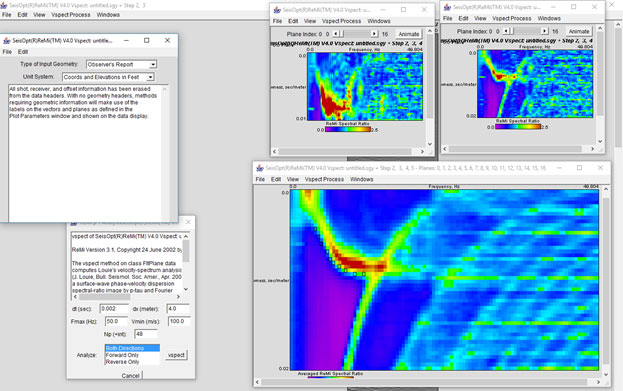This screenshot has width=623, height=391.
Task: Click left arrow of right Plane Index slider
Action: click(x=506, y=31)
